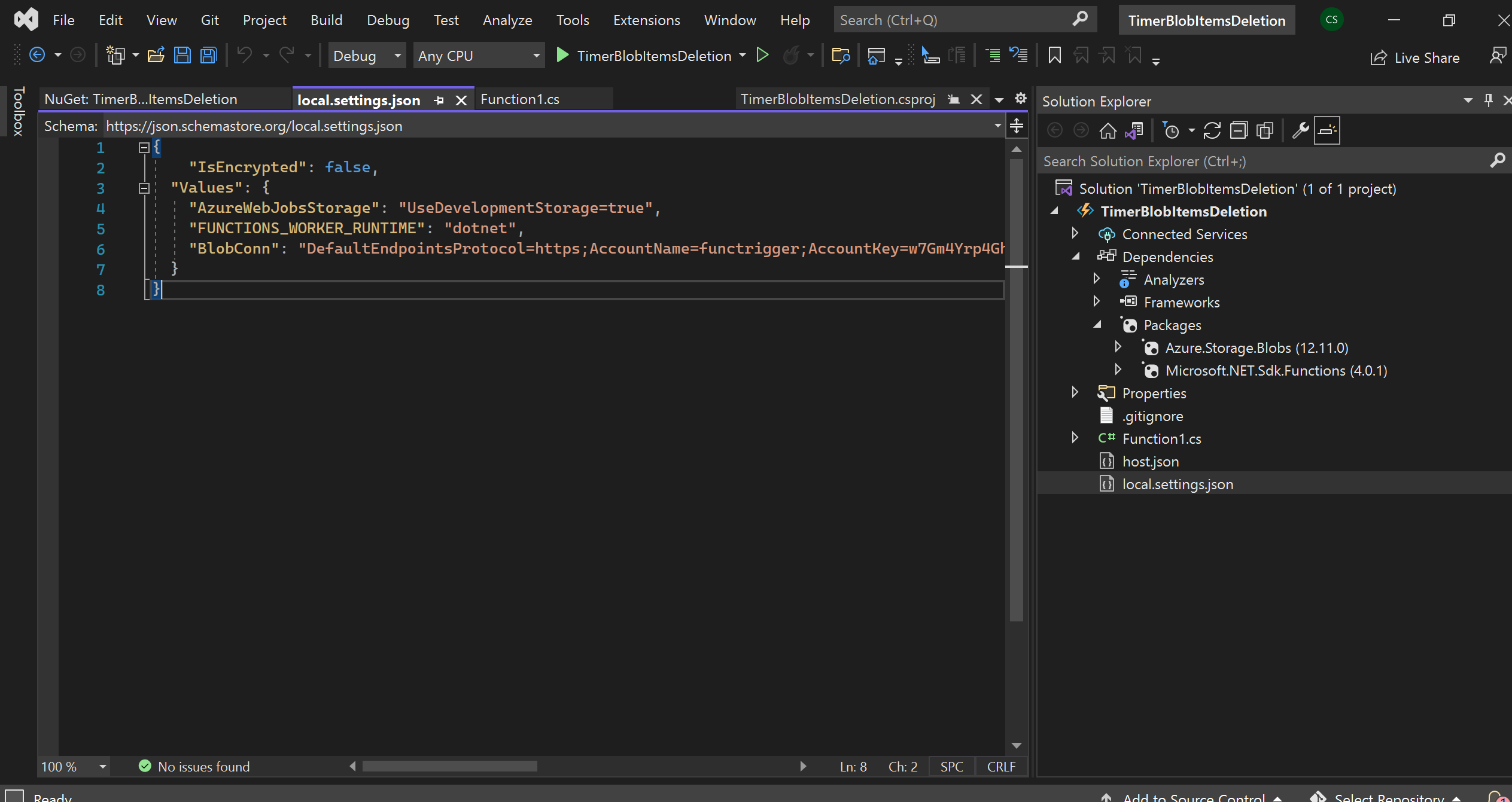Comment out selected lines icon
Screen dimensions: 1512x802
point(993,56)
